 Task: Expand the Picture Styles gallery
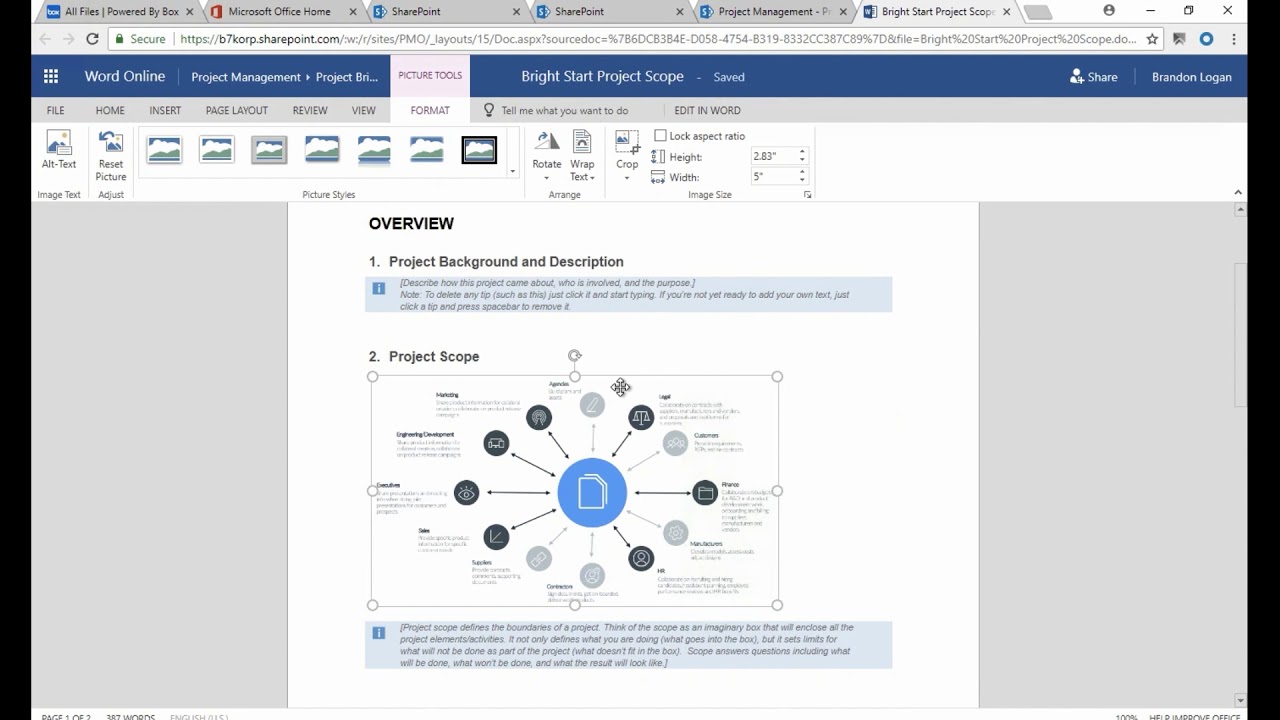pos(512,172)
